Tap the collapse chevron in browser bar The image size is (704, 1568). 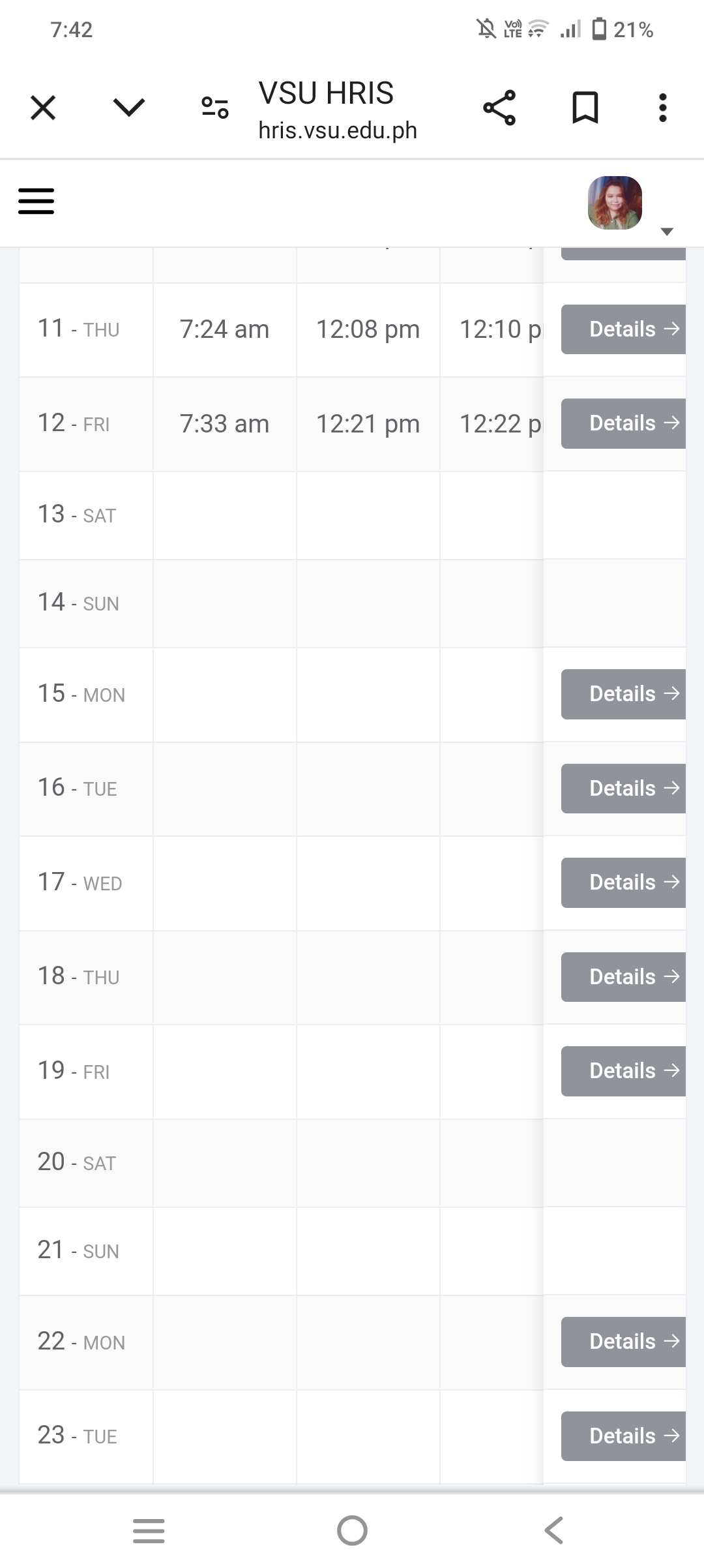(128, 108)
